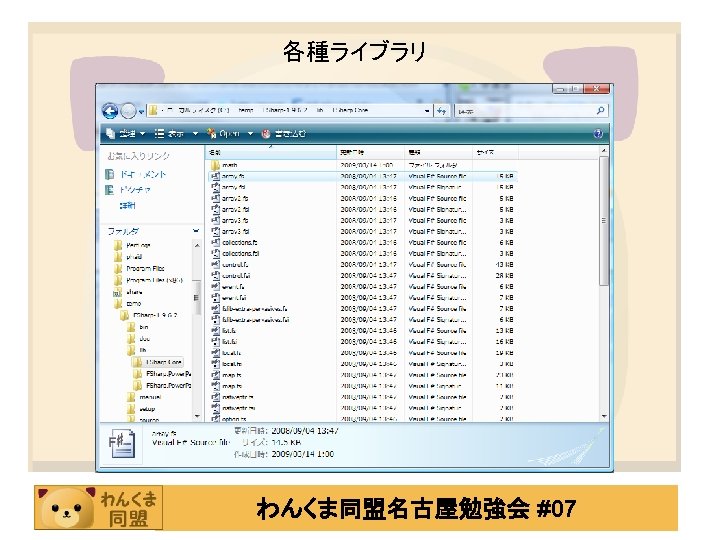Open Help with the blue question mark icon
The height and width of the screenshot is (540, 720).
(598, 134)
